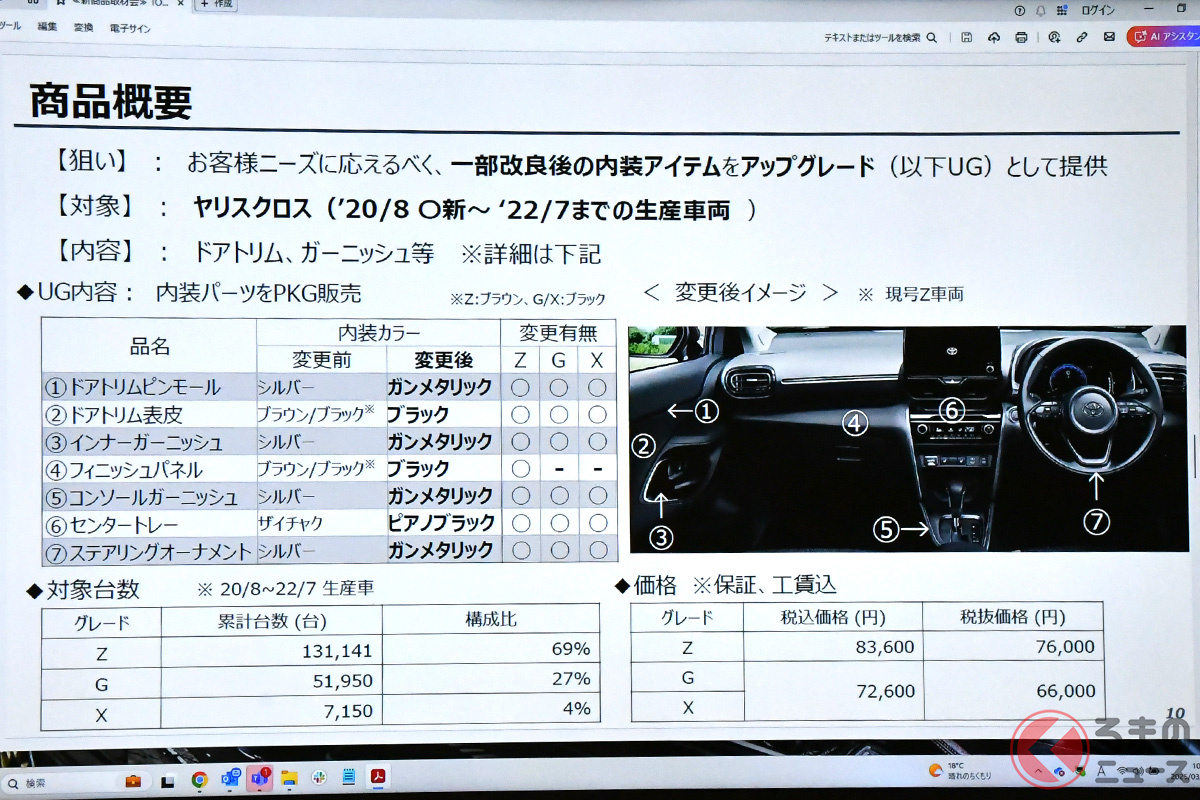Click the save (floppy disk) icon
Image resolution: width=1200 pixels, height=800 pixels.
pyautogui.click(x=967, y=37)
